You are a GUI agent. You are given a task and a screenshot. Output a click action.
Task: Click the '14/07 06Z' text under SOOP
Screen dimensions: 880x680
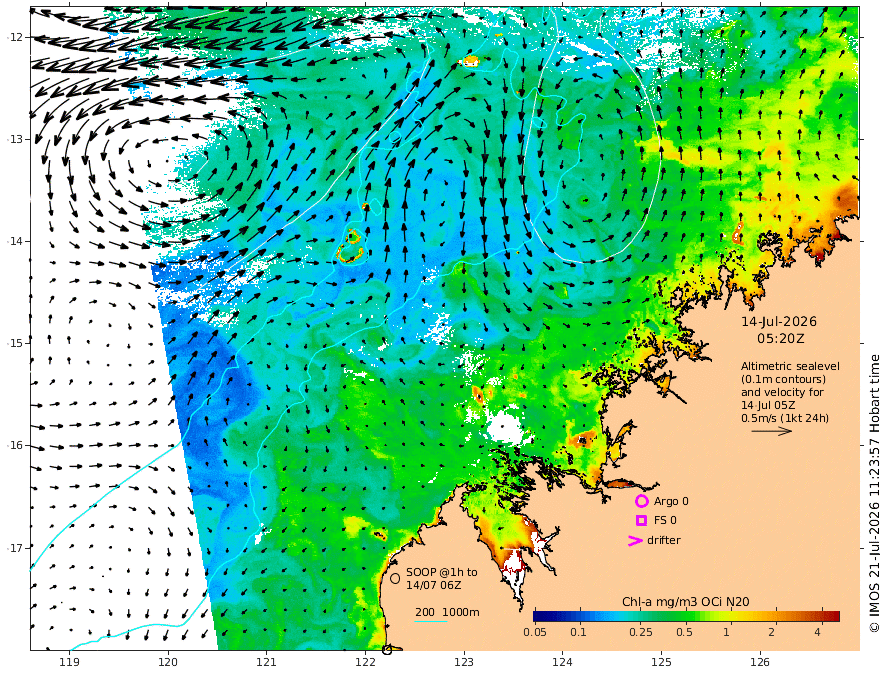(x=434, y=585)
